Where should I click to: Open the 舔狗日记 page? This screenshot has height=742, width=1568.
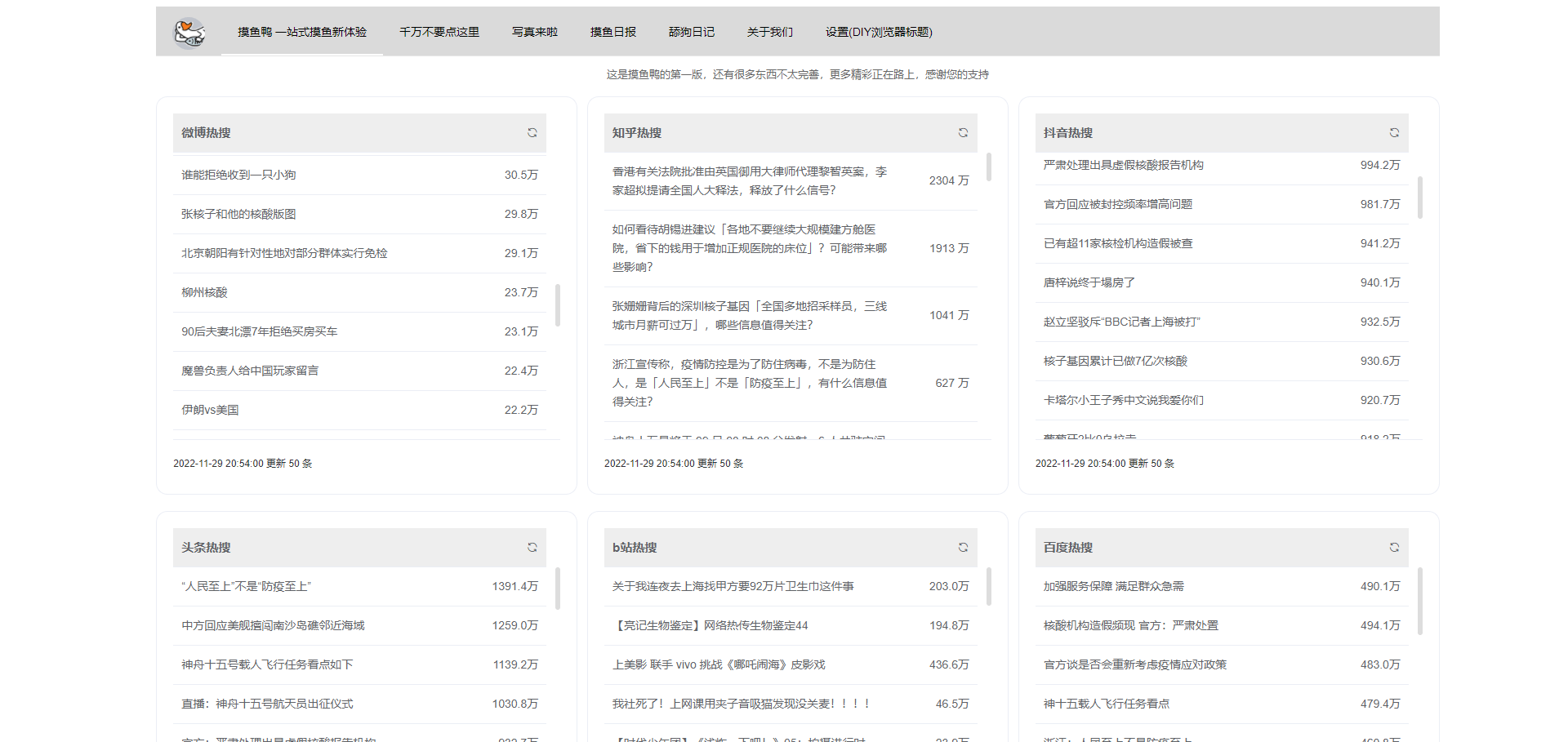pyautogui.click(x=692, y=32)
